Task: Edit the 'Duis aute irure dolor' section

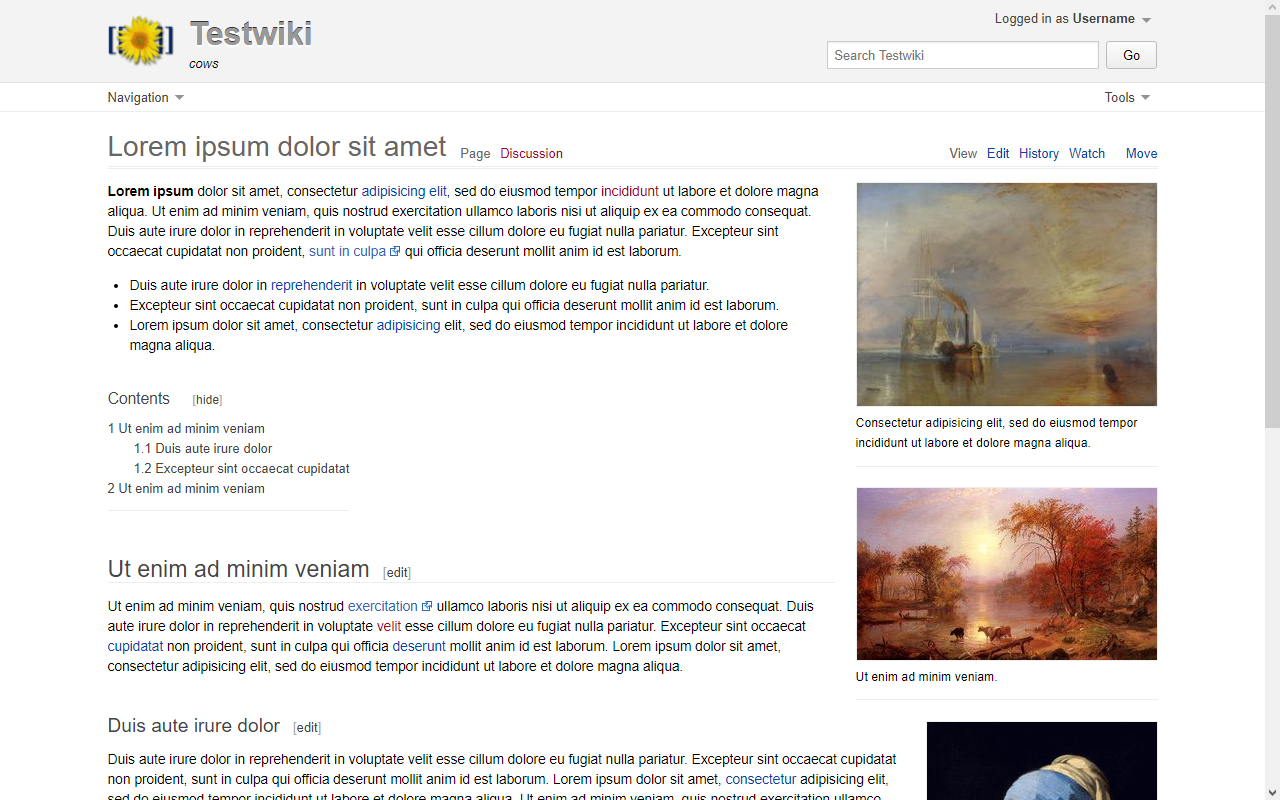Action: [307, 728]
